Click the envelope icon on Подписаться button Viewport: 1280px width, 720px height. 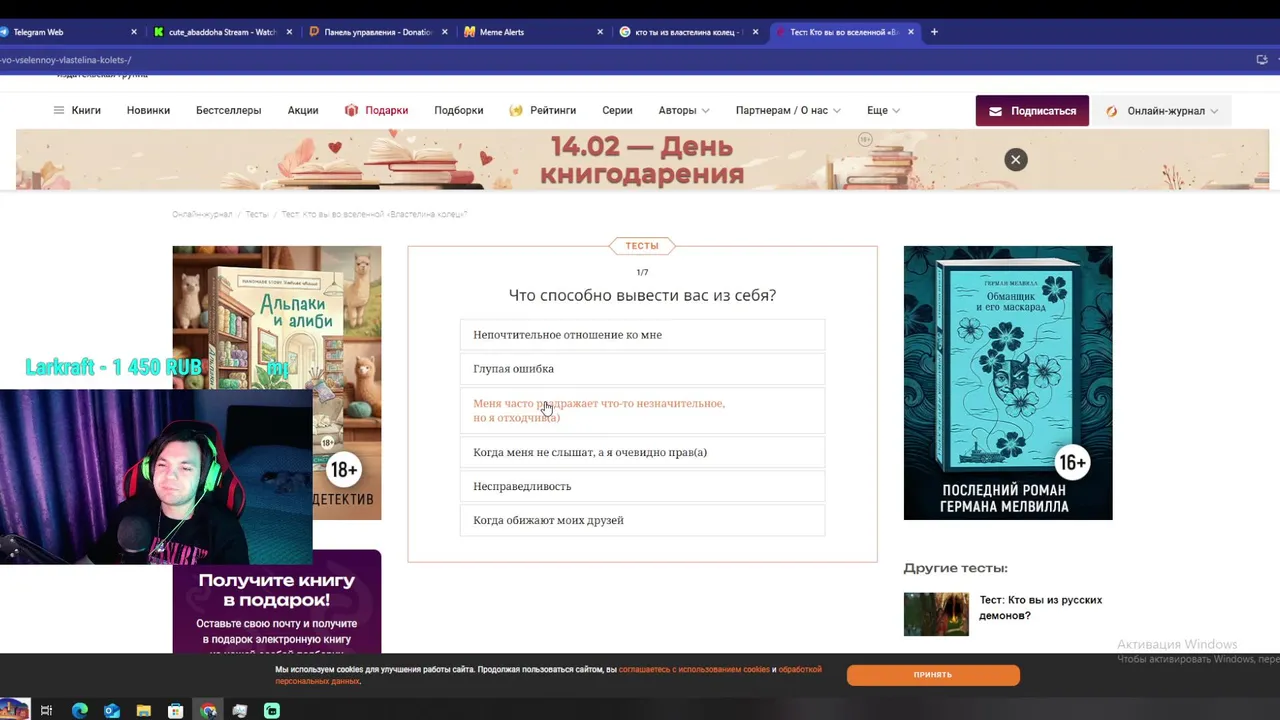point(995,111)
